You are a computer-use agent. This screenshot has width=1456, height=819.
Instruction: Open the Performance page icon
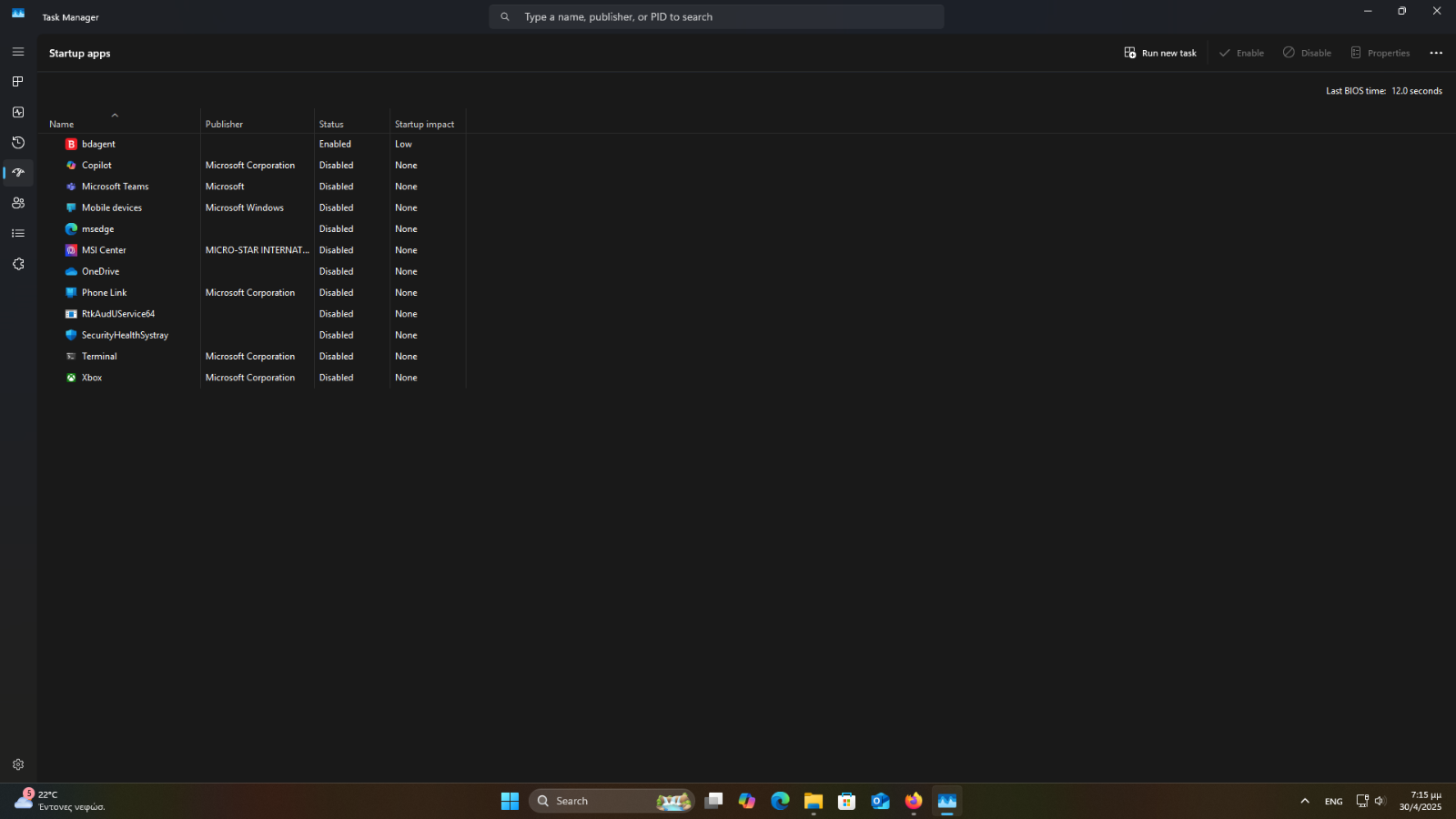(x=18, y=112)
